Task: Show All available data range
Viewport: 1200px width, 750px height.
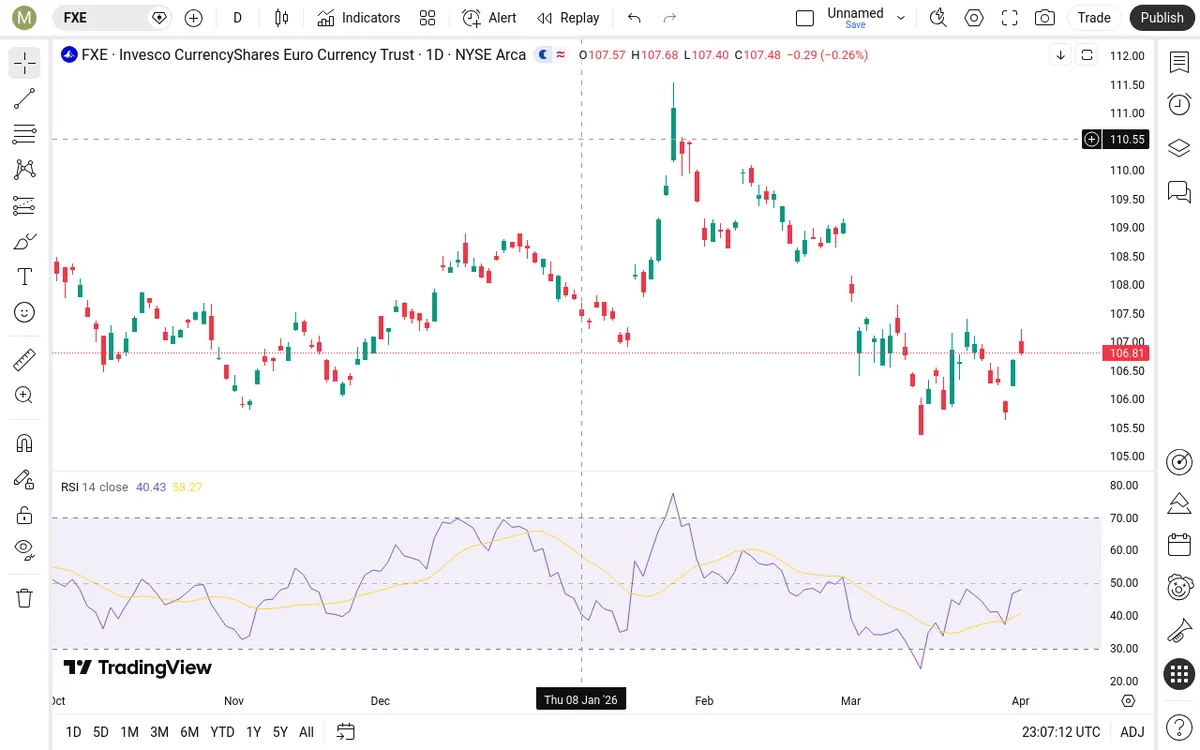Action: click(x=306, y=732)
